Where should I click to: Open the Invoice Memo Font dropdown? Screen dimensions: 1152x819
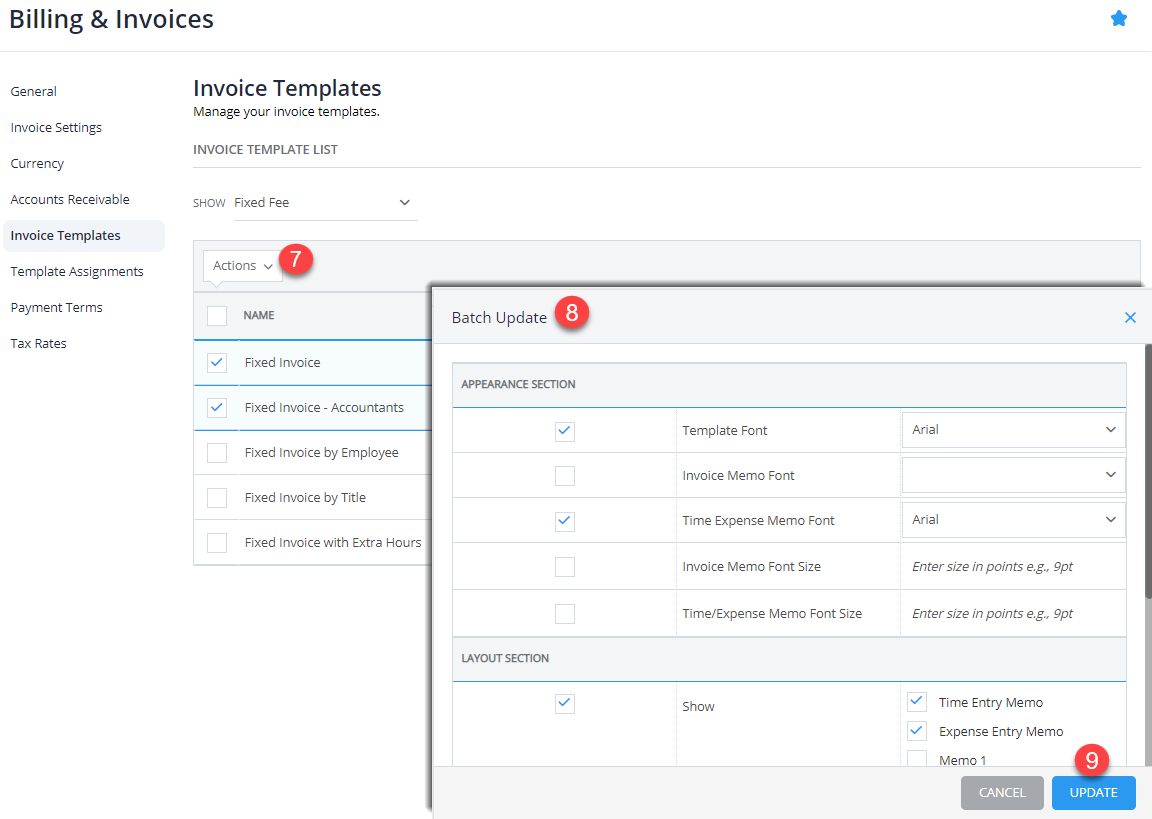(1012, 474)
